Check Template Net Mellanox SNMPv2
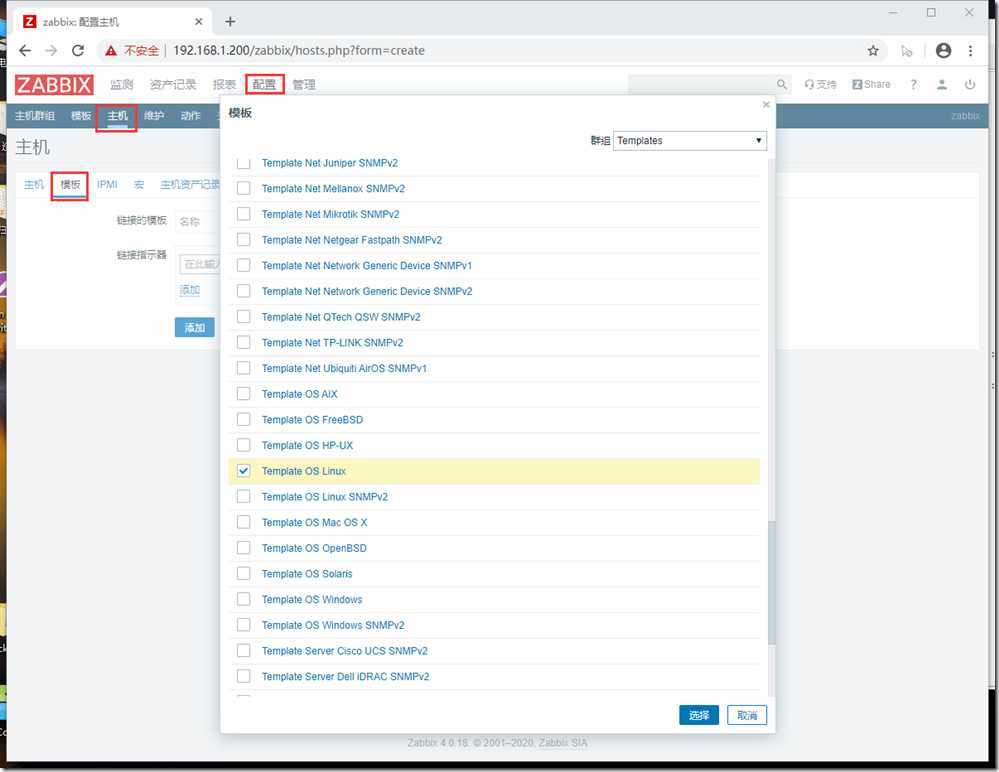Image resolution: width=999 pixels, height=772 pixels. click(243, 188)
